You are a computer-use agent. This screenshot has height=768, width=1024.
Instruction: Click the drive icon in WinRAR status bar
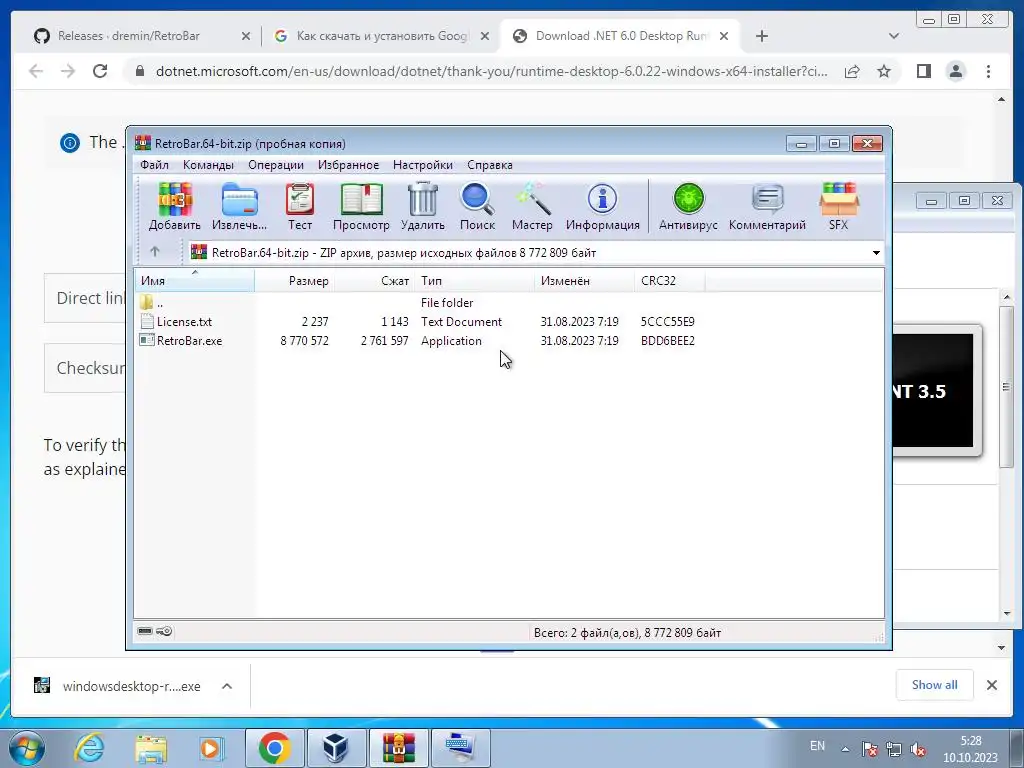pos(145,631)
